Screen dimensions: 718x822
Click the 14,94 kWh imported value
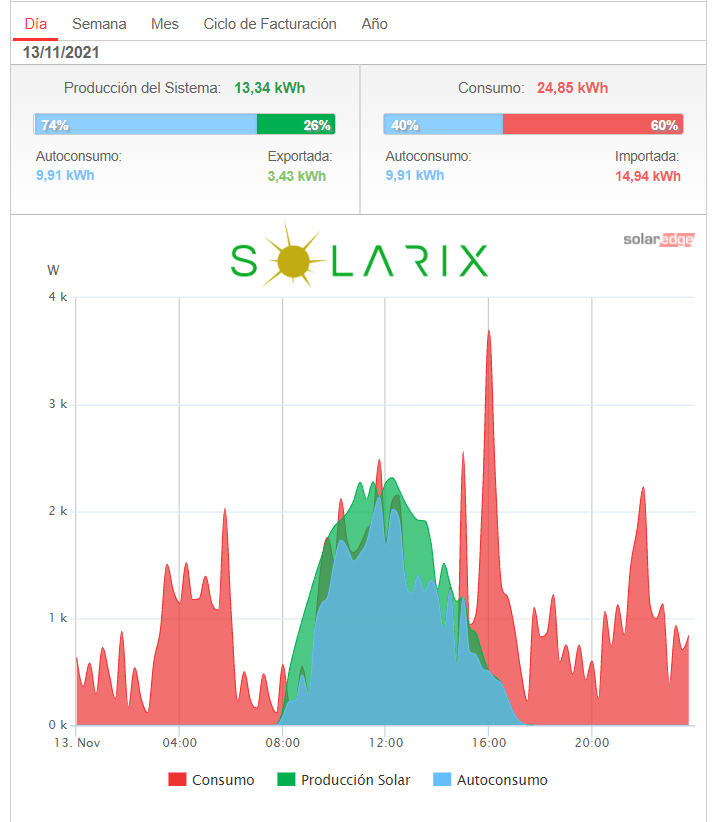tap(648, 176)
